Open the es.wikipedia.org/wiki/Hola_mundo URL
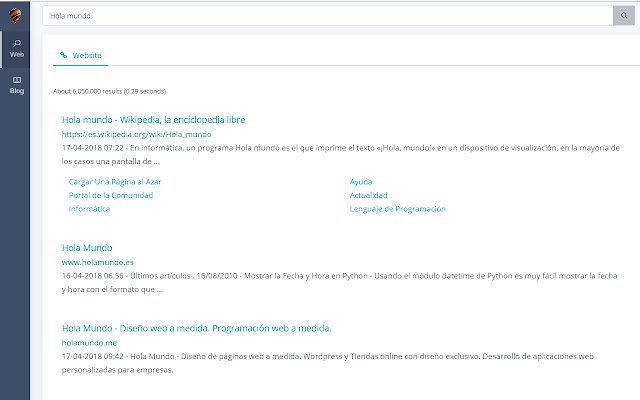Screen dimensions: 640x400 136,134
